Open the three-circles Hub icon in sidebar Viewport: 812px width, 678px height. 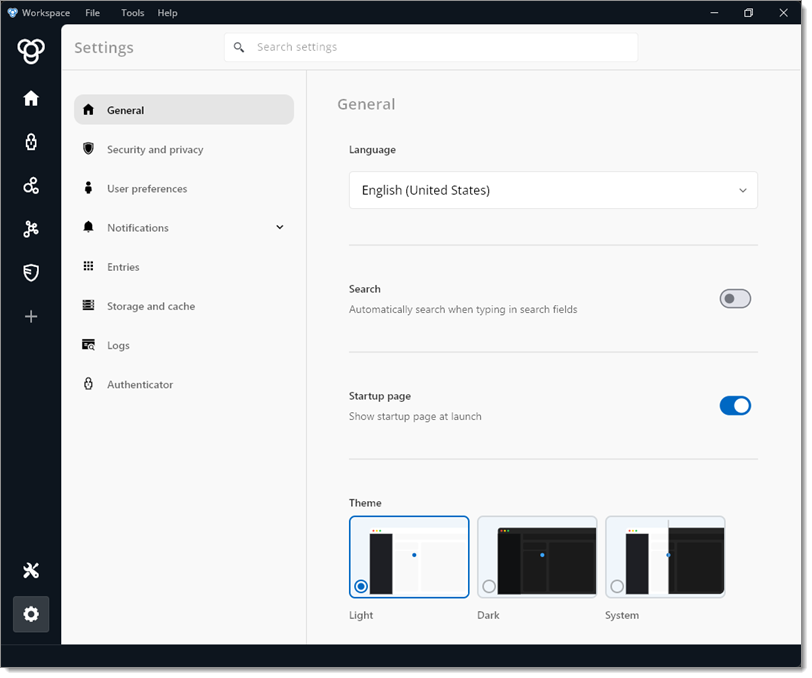click(31, 185)
